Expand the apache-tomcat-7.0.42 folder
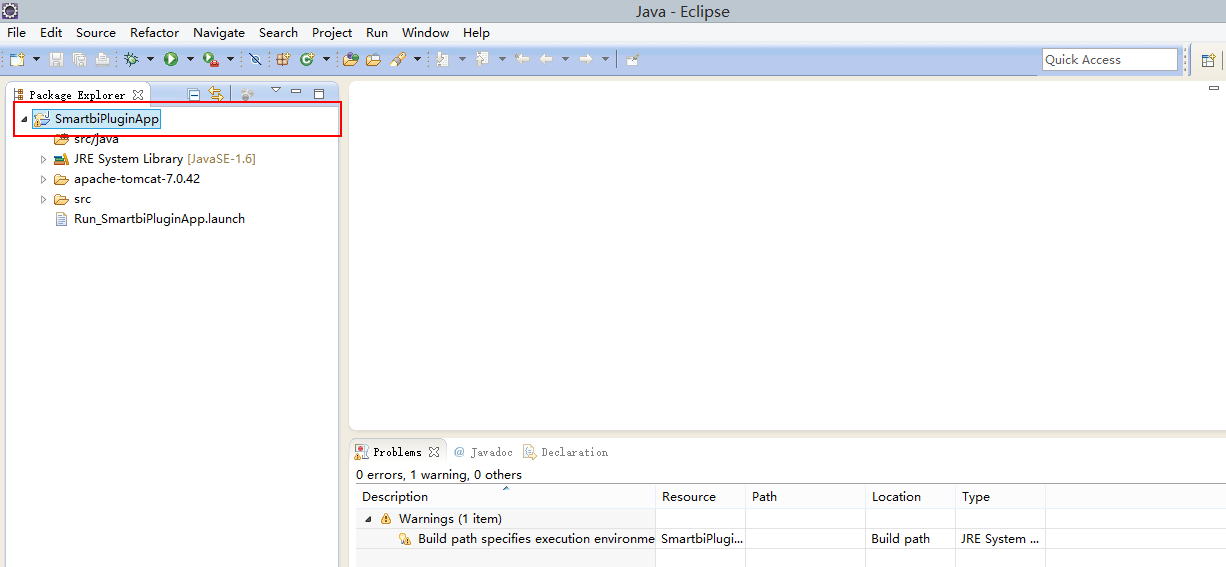 [43, 179]
